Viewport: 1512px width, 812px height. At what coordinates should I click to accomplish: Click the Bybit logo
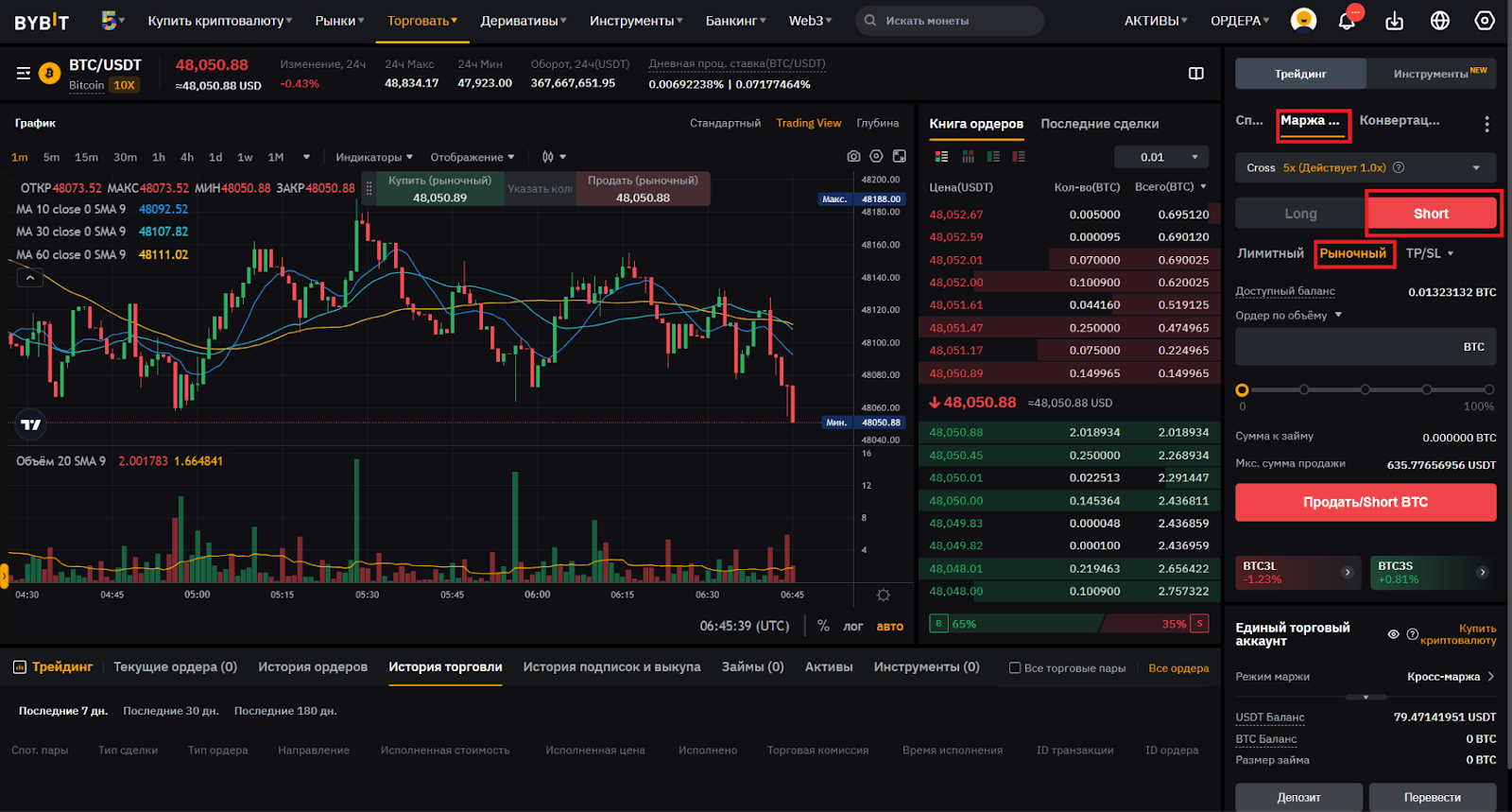coord(42,21)
